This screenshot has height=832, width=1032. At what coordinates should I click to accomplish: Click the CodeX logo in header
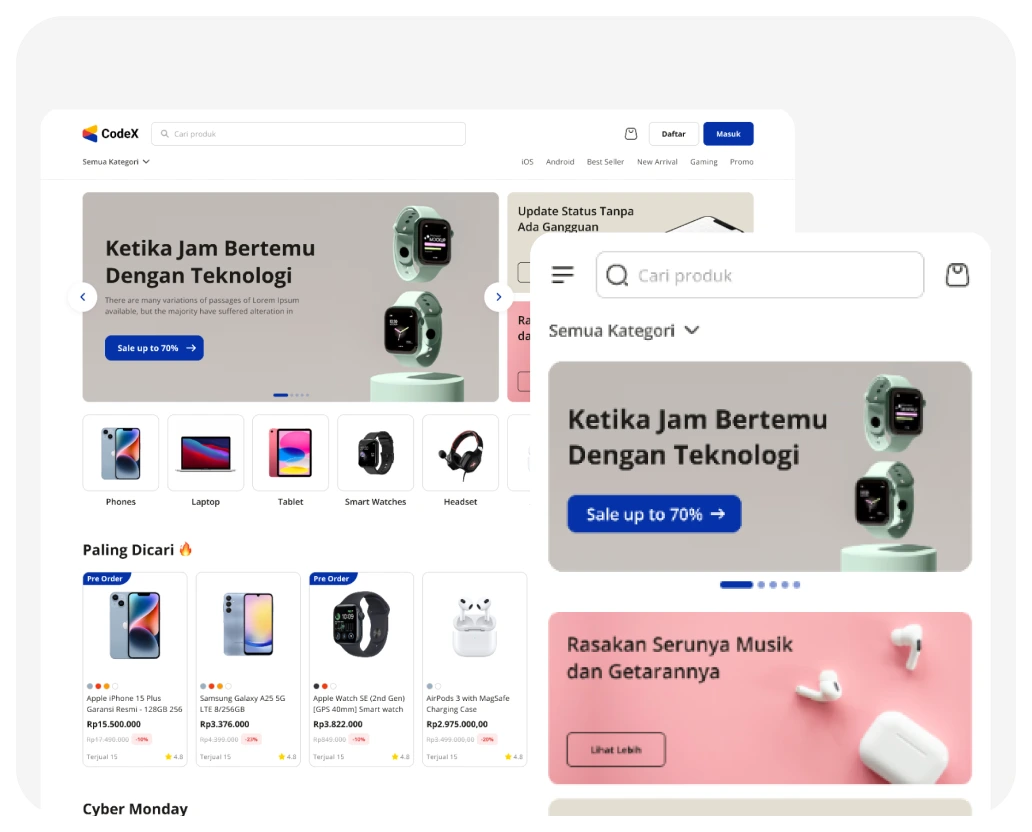point(110,133)
